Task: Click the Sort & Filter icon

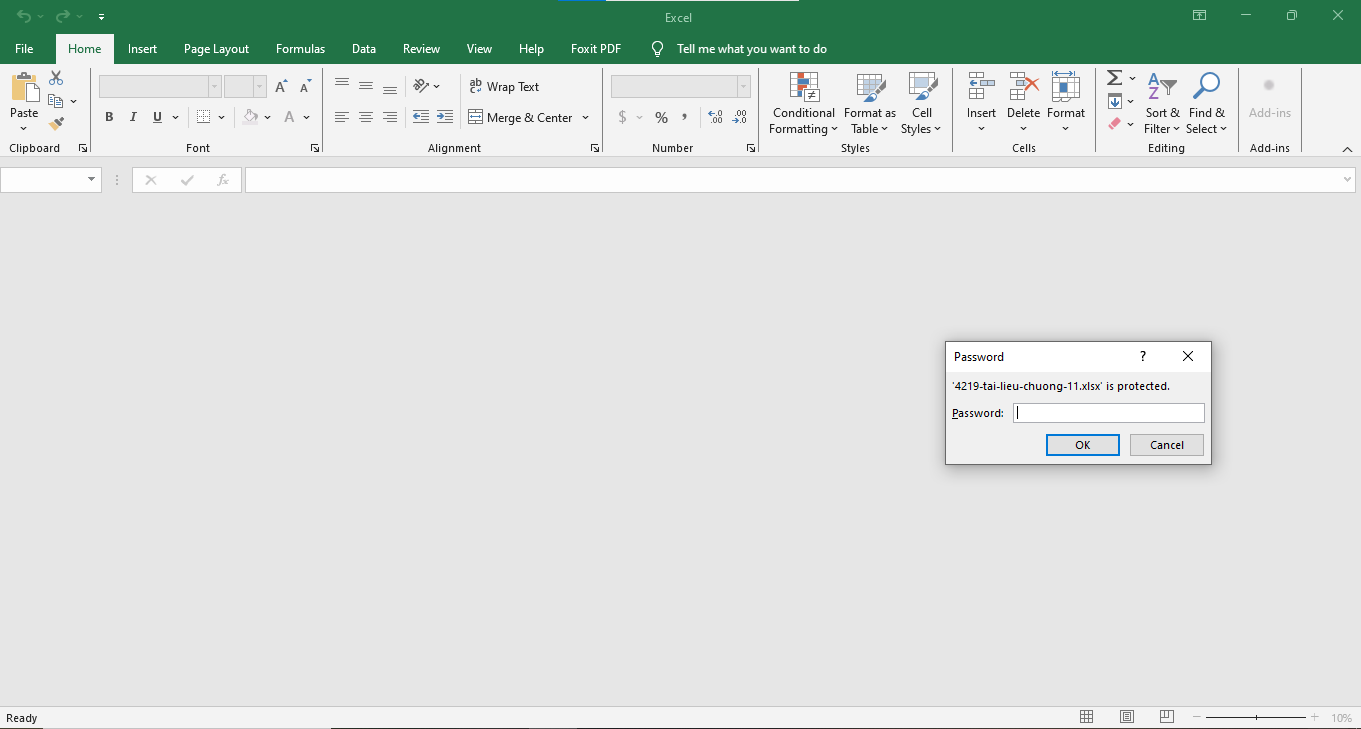Action: click(1161, 88)
